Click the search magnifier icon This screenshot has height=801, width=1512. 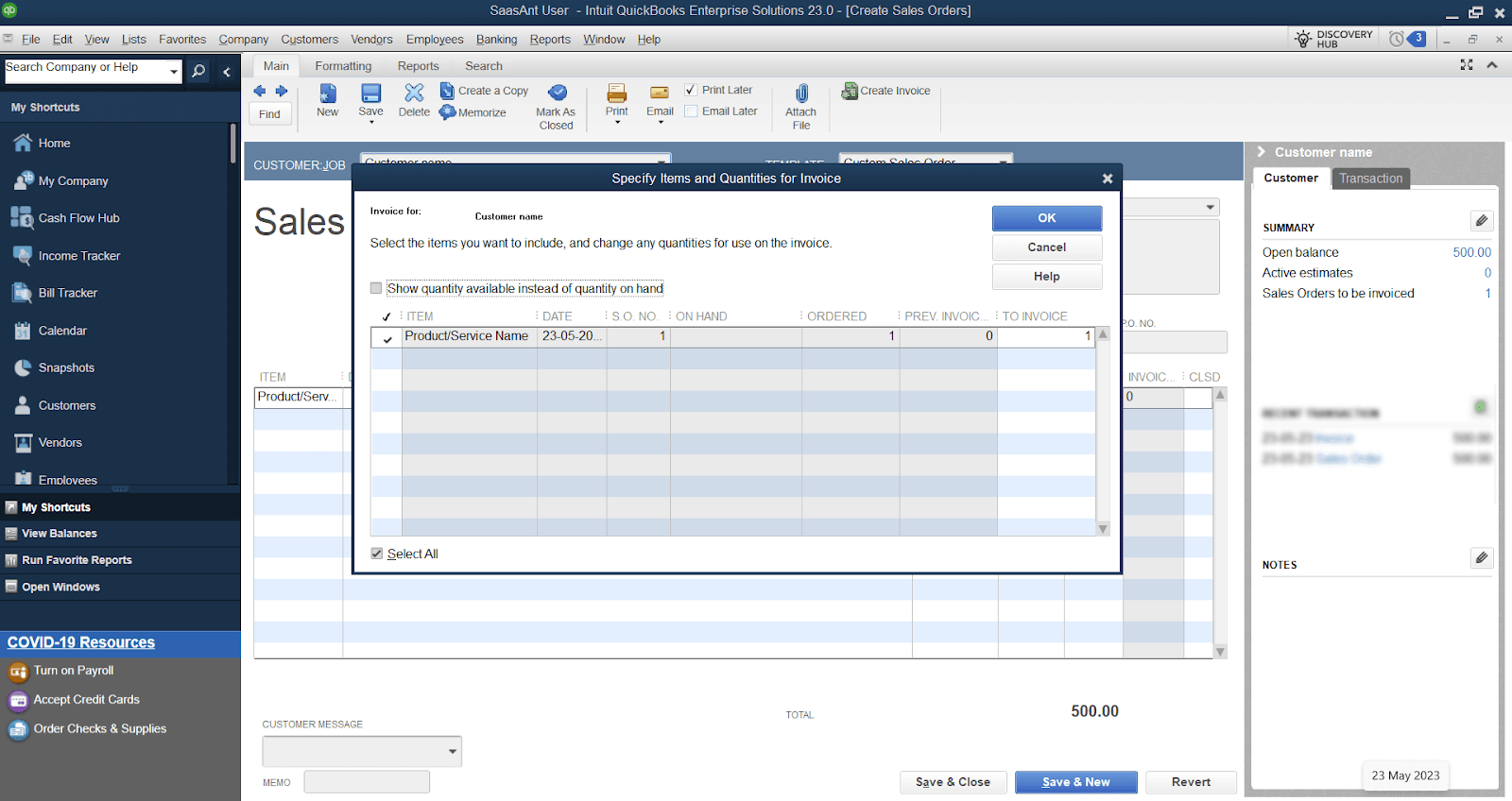198,71
